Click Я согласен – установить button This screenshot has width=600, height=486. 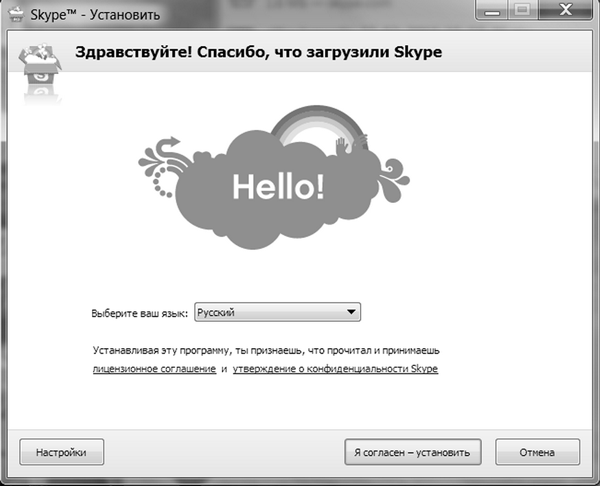[x=412, y=452]
